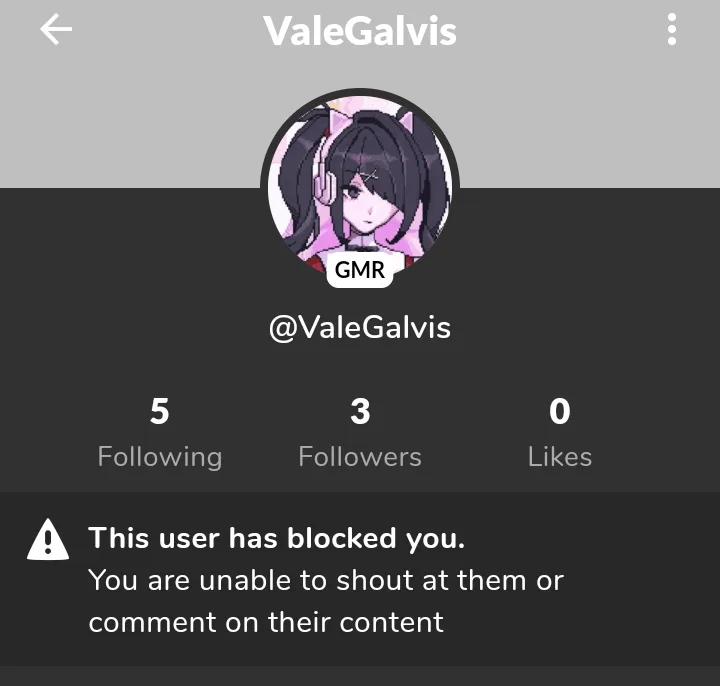This screenshot has height=686, width=720.
Task: Tap the GMR badge under avatar
Action: (x=360, y=270)
